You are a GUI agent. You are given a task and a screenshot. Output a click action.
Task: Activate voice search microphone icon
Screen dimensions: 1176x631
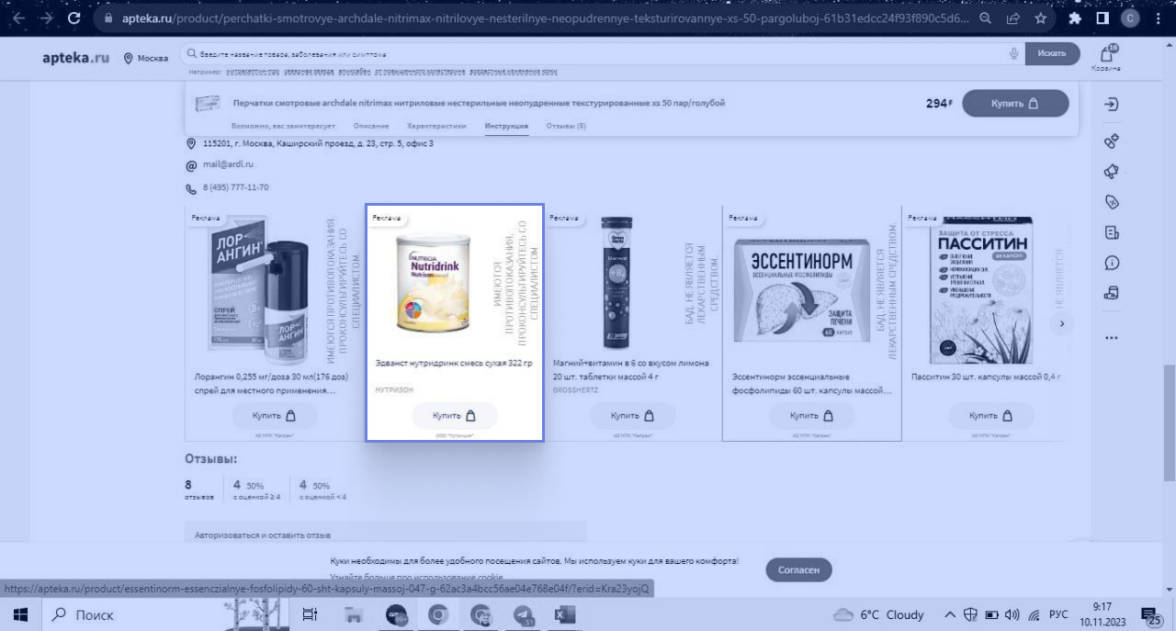tap(1014, 53)
